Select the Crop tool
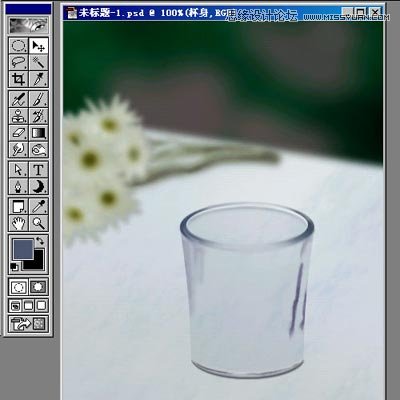Image resolution: width=400 pixels, height=400 pixels. pos(19,79)
